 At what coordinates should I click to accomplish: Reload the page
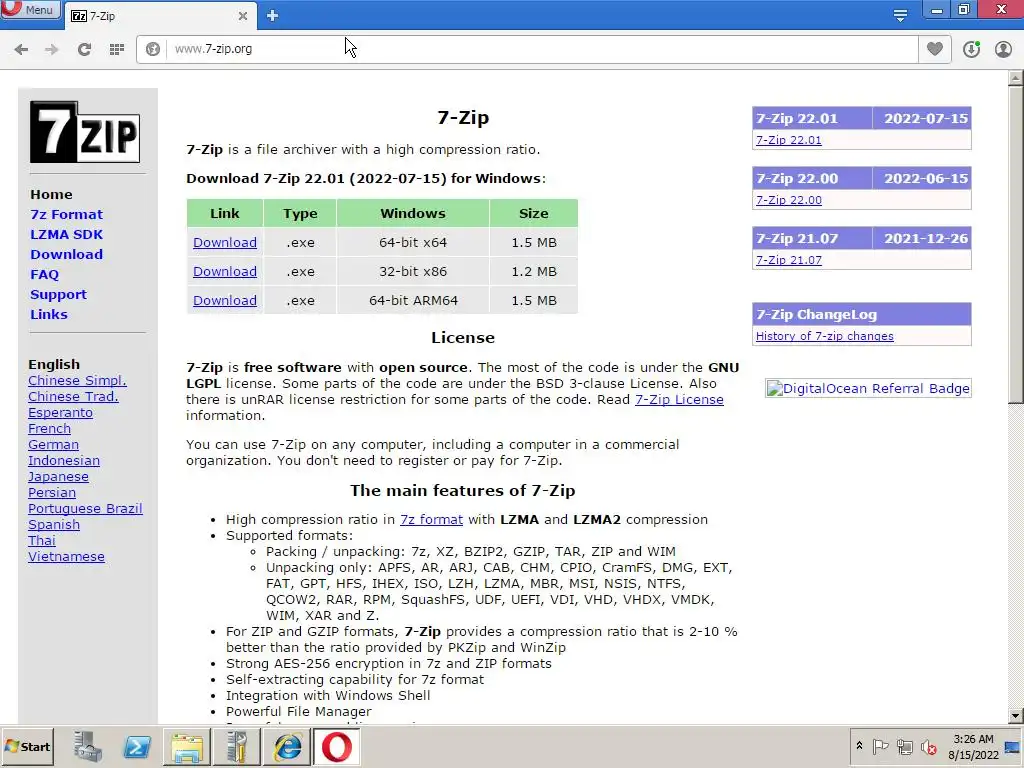point(84,49)
